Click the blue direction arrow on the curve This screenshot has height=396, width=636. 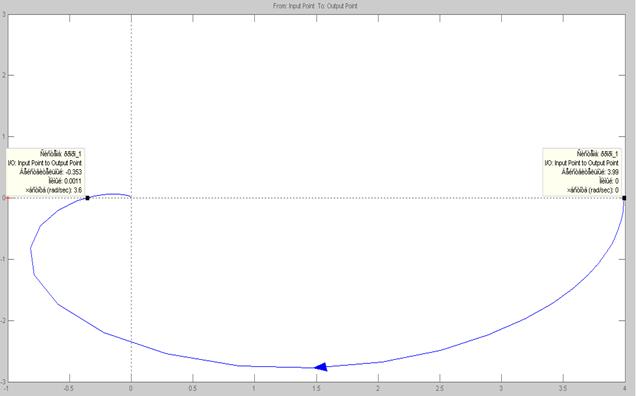[321, 367]
